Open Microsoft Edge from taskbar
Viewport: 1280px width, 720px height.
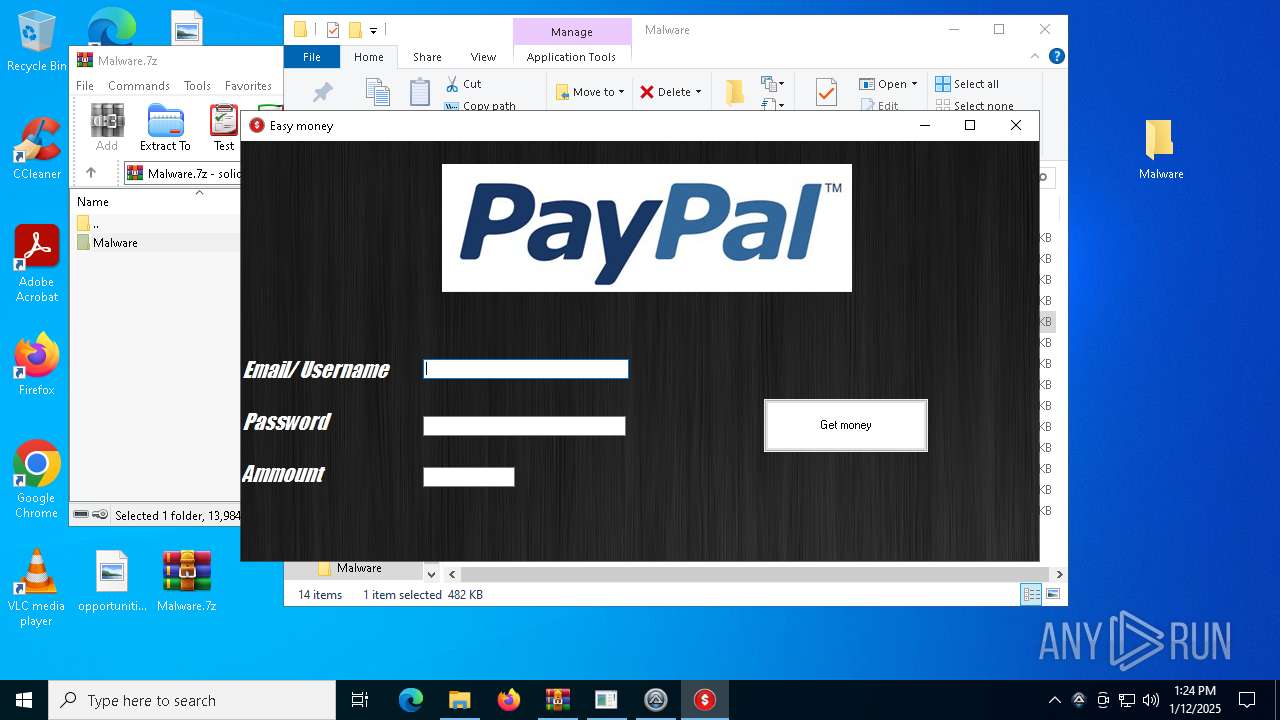(x=411, y=700)
